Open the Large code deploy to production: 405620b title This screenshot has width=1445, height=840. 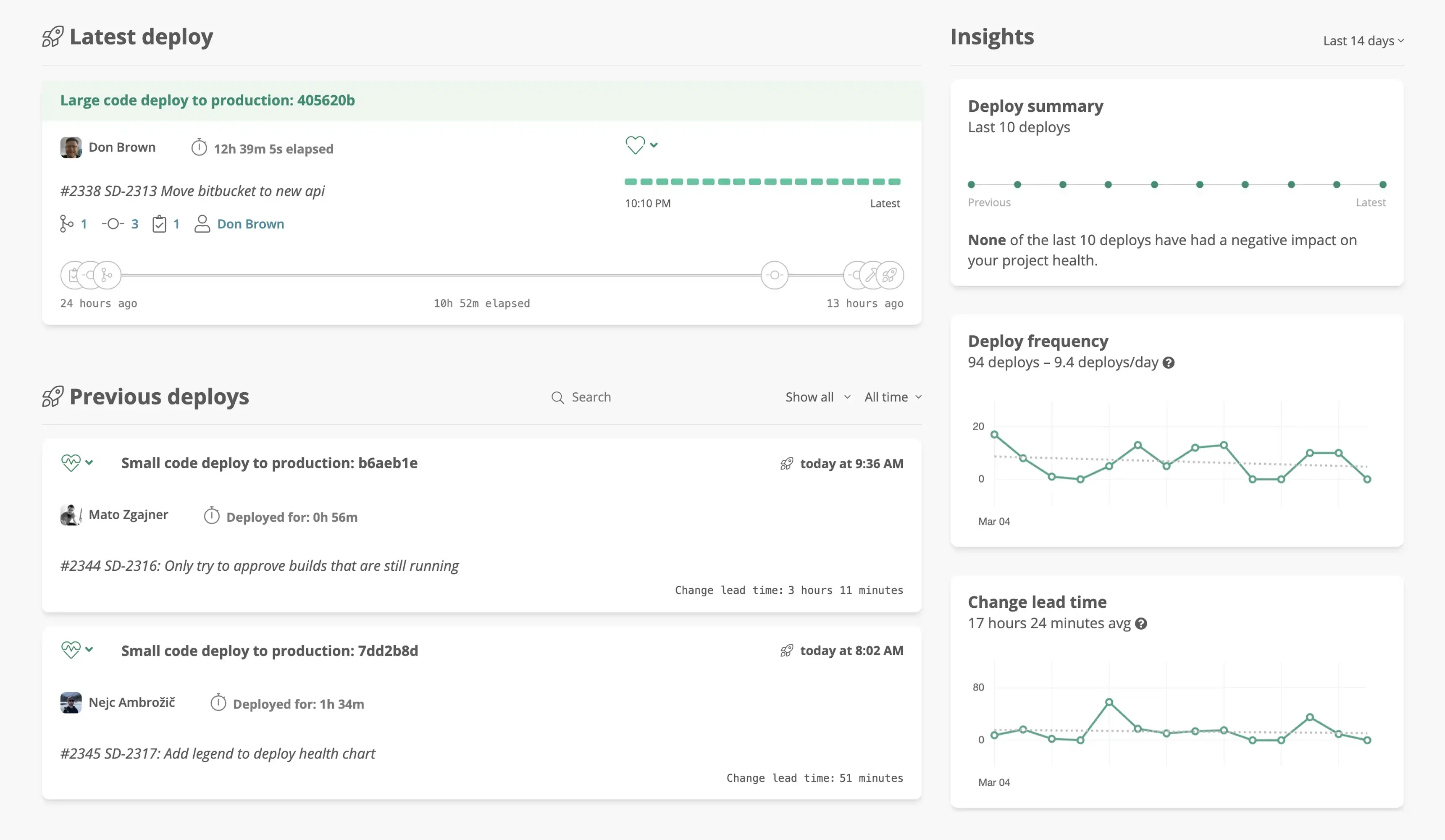[208, 100]
